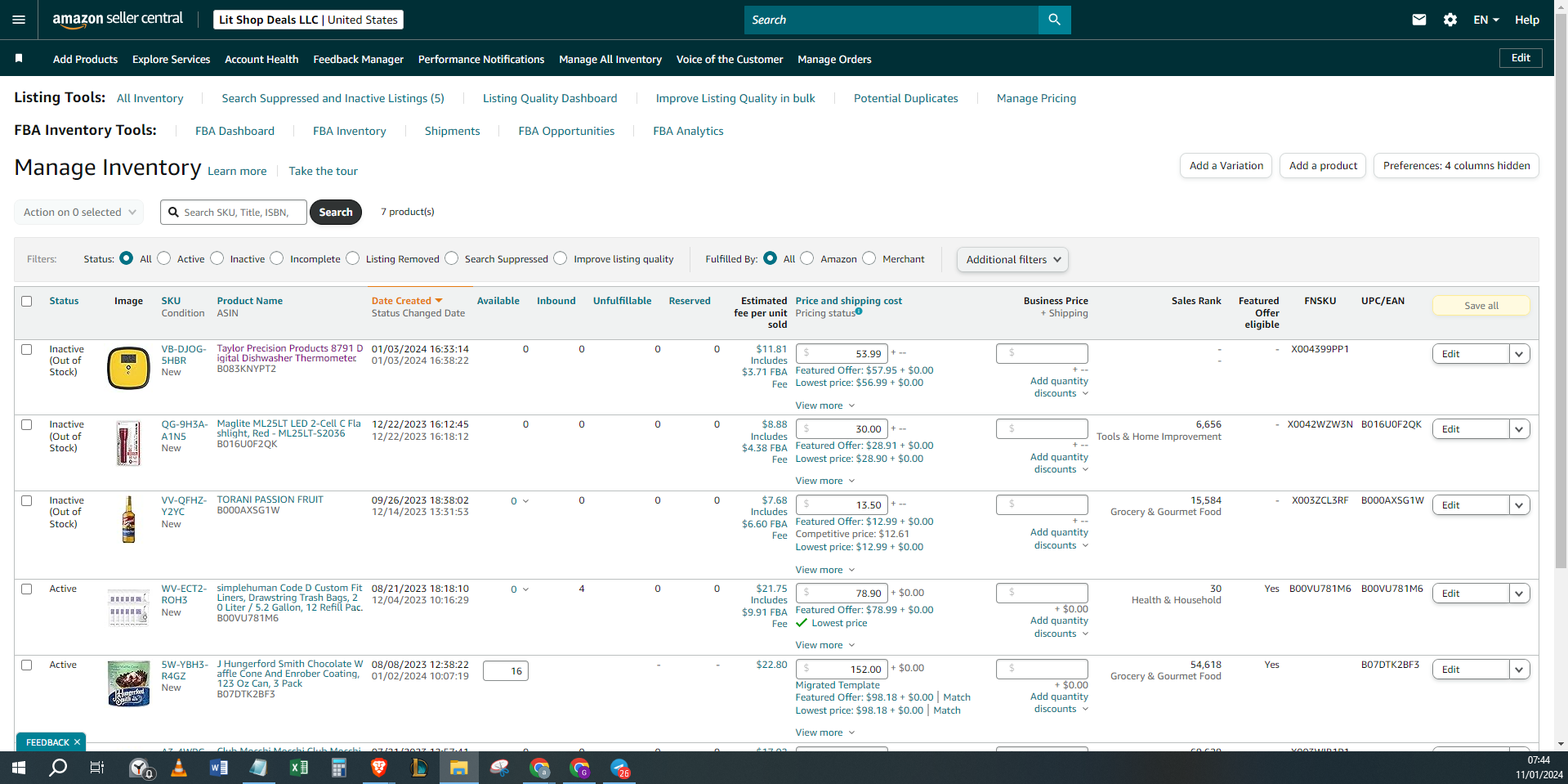The width and height of the screenshot is (1568, 784).
Task: Select Fulfilled By Merchant radio button
Action: (869, 258)
